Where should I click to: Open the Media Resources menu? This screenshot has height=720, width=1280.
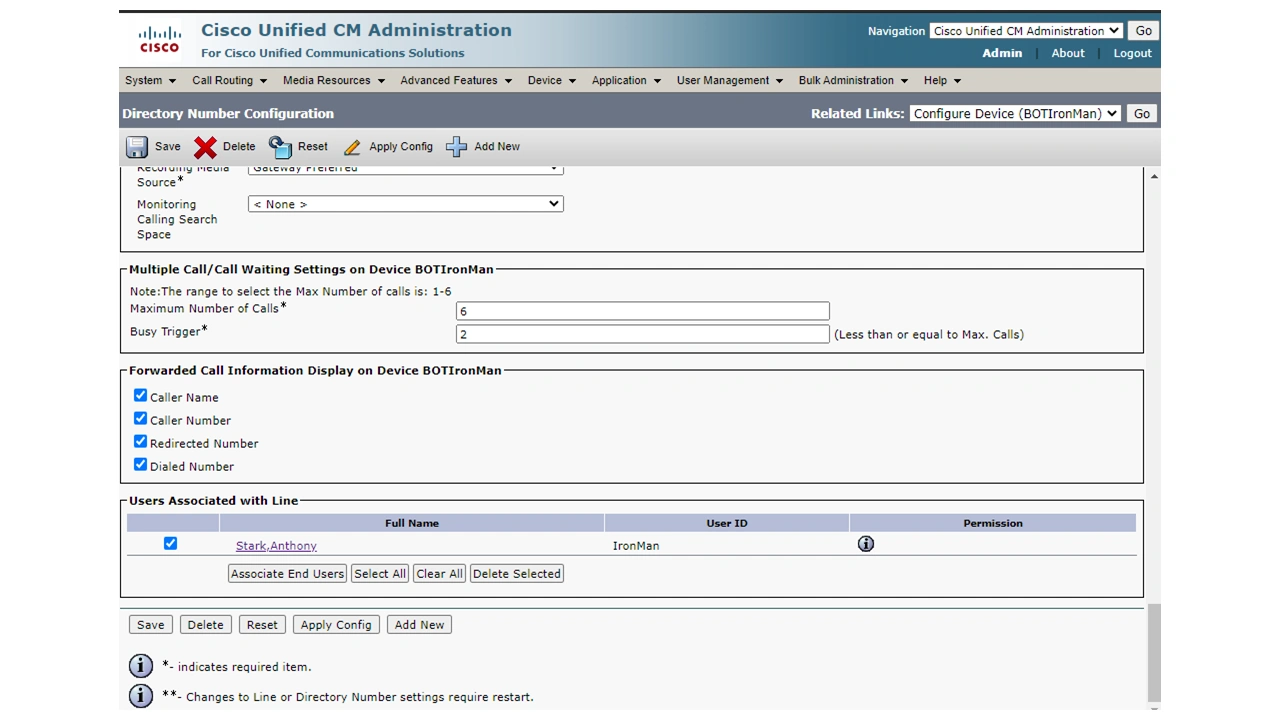[x=333, y=80]
